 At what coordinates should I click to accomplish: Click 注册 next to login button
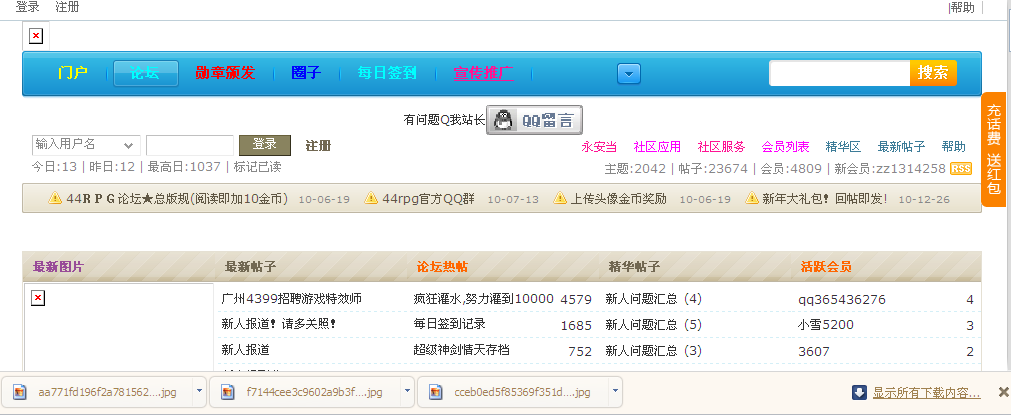click(318, 146)
